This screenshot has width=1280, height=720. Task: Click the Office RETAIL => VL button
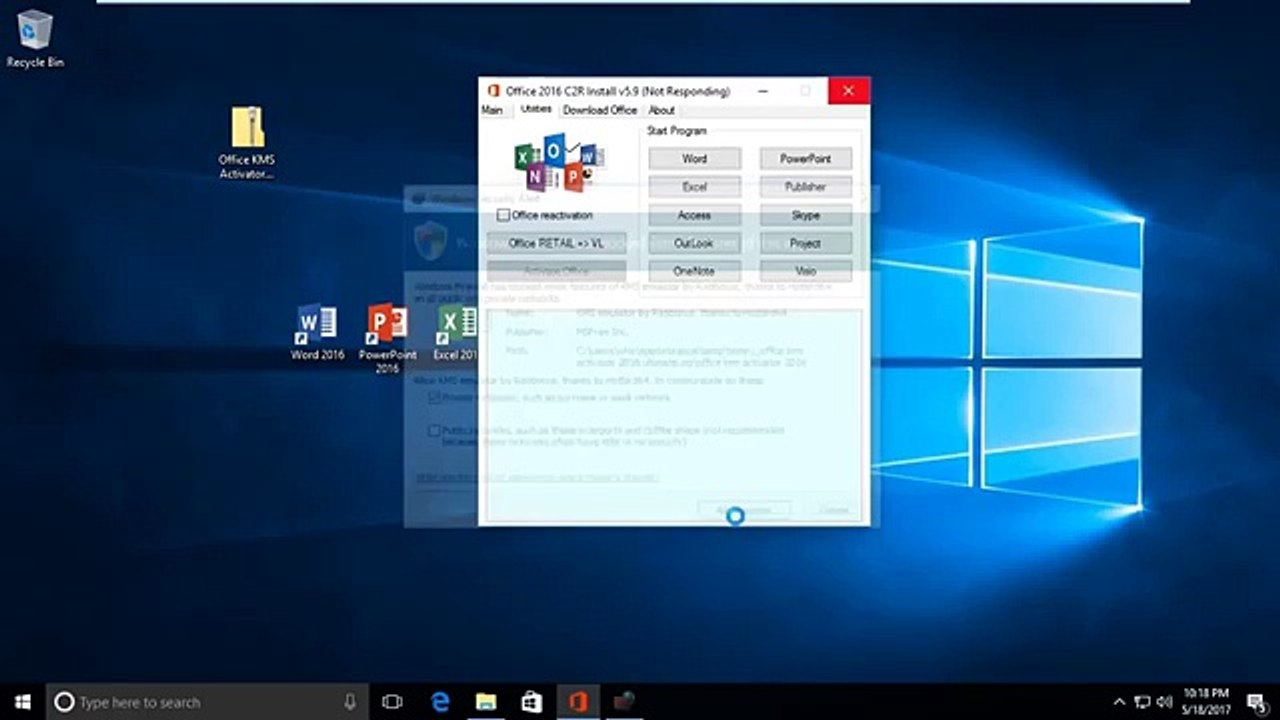click(x=556, y=243)
